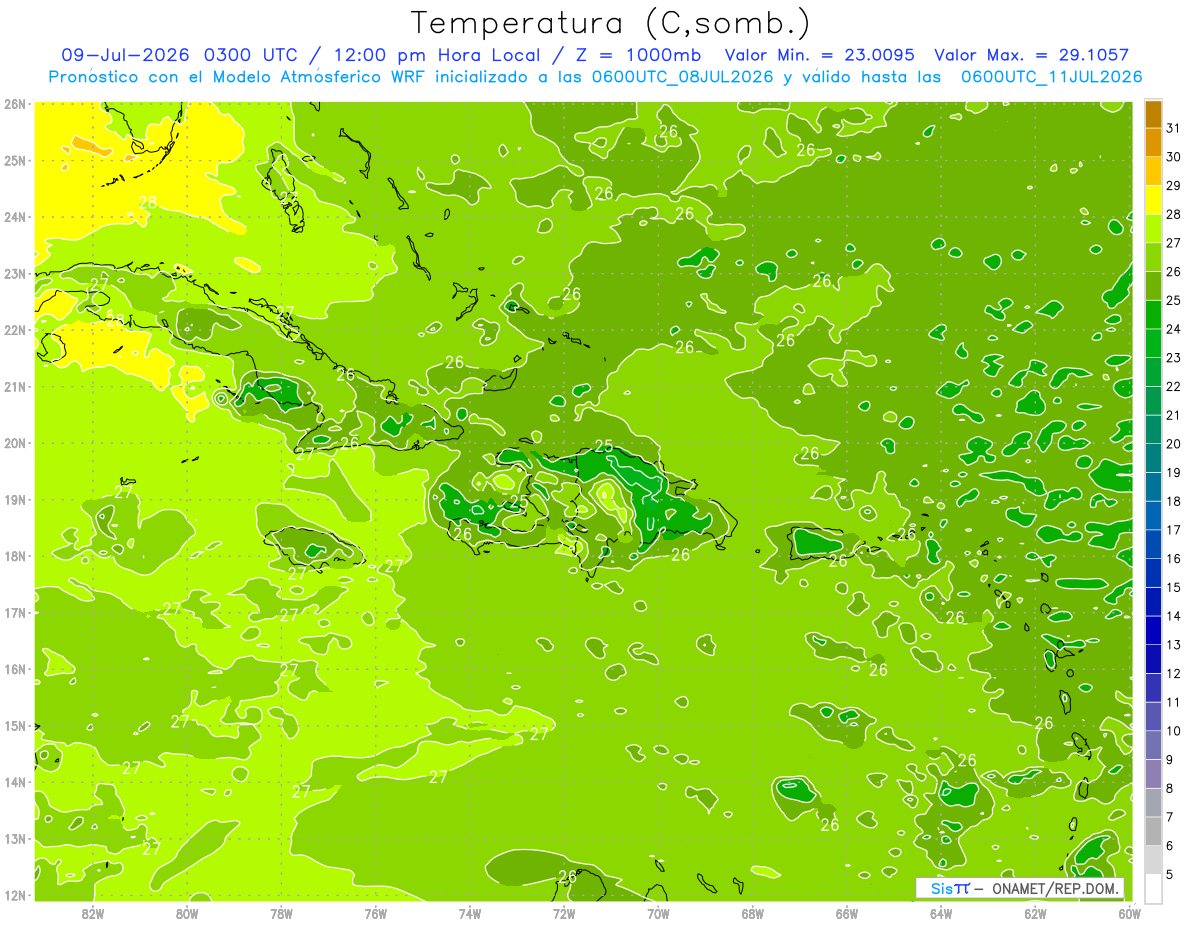
Task: Click the 16N latitude label
Action: tap(15, 669)
